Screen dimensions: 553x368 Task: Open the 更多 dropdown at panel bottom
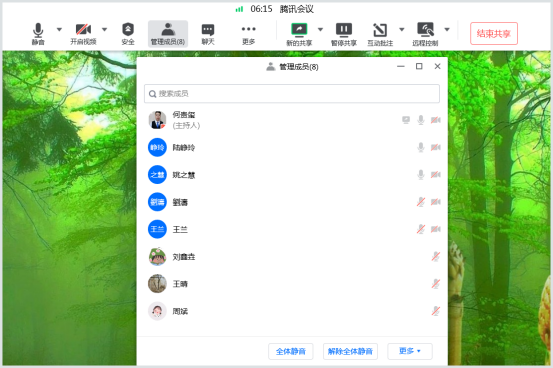(x=410, y=351)
